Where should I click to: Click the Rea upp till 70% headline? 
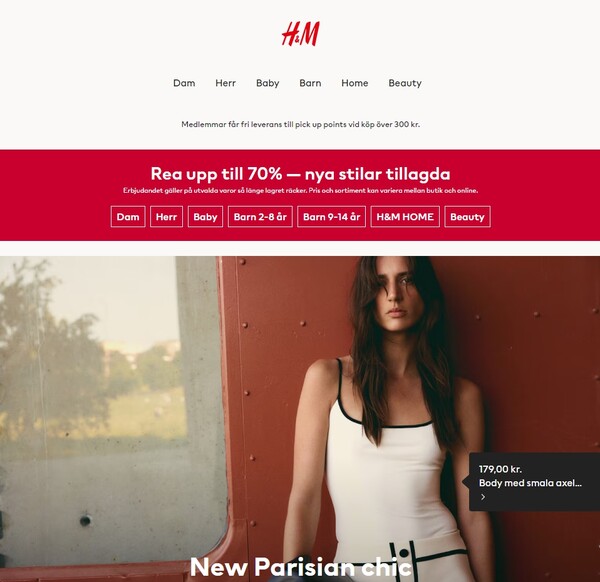(x=300, y=174)
